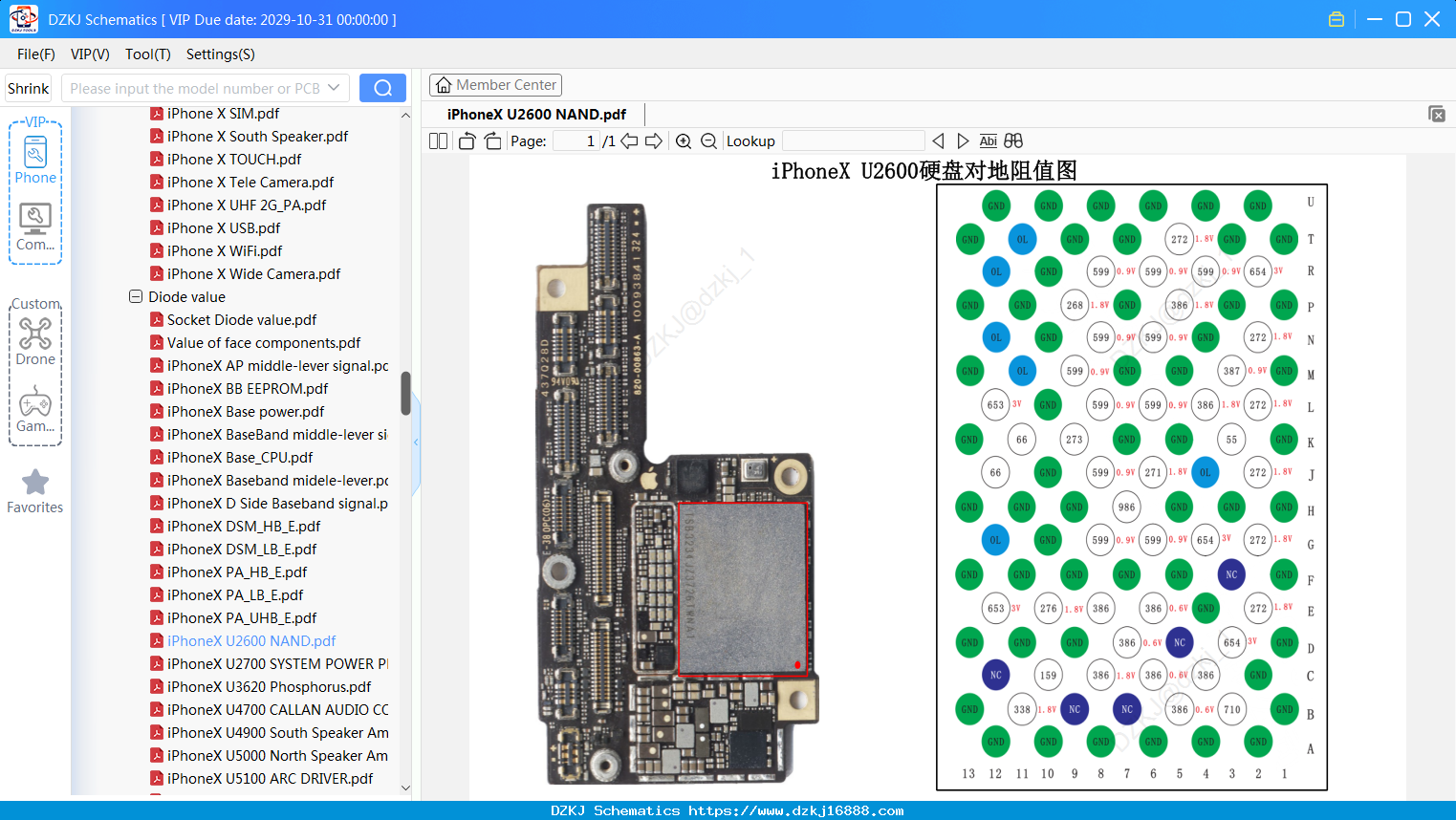Viewport: 1456px width, 820px height.
Task: Open the File(F) menu
Action: pos(36,54)
